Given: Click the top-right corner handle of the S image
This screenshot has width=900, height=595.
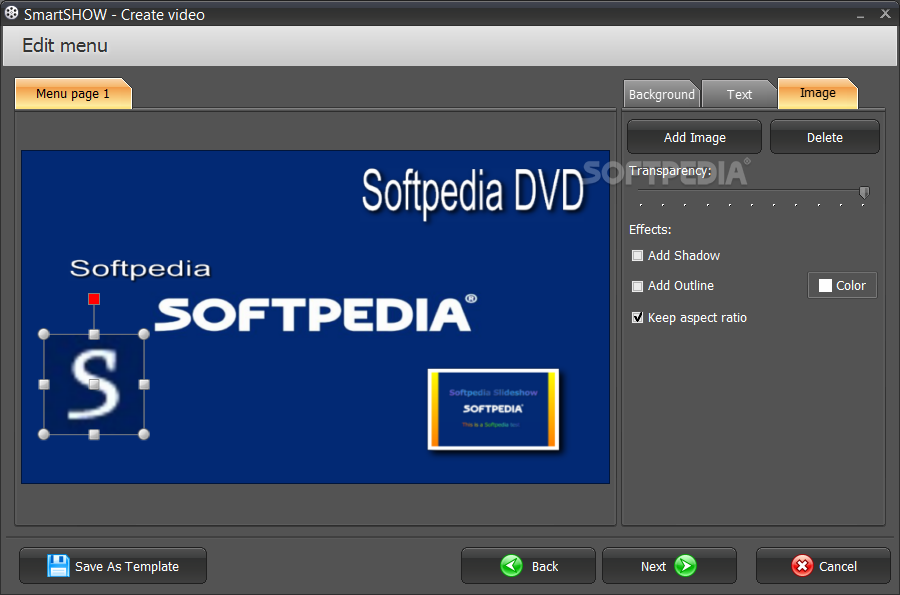Looking at the screenshot, I should (x=144, y=334).
